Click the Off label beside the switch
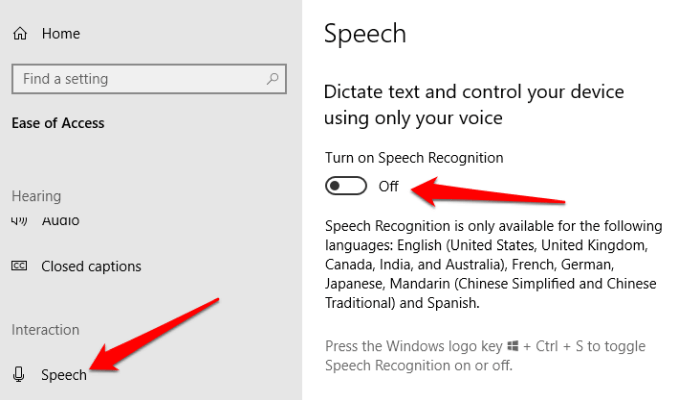680x400 pixels. (388, 186)
